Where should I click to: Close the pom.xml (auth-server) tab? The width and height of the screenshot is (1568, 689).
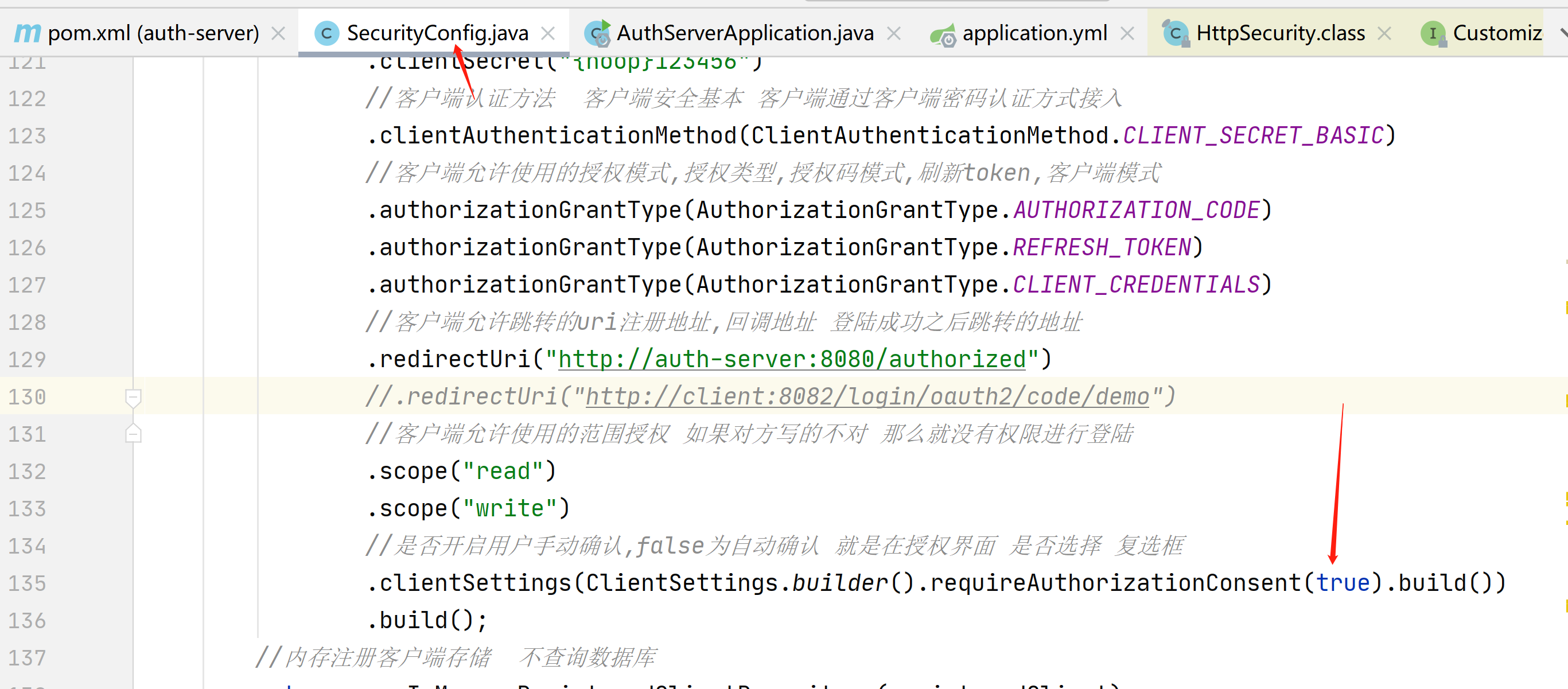click(278, 33)
